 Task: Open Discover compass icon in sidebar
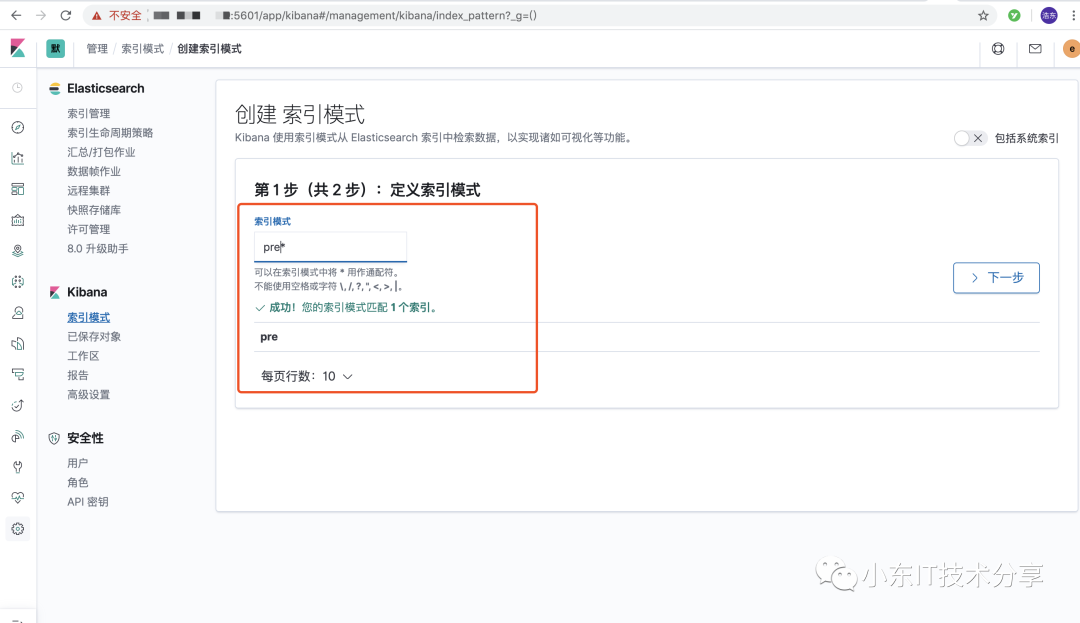(18, 127)
